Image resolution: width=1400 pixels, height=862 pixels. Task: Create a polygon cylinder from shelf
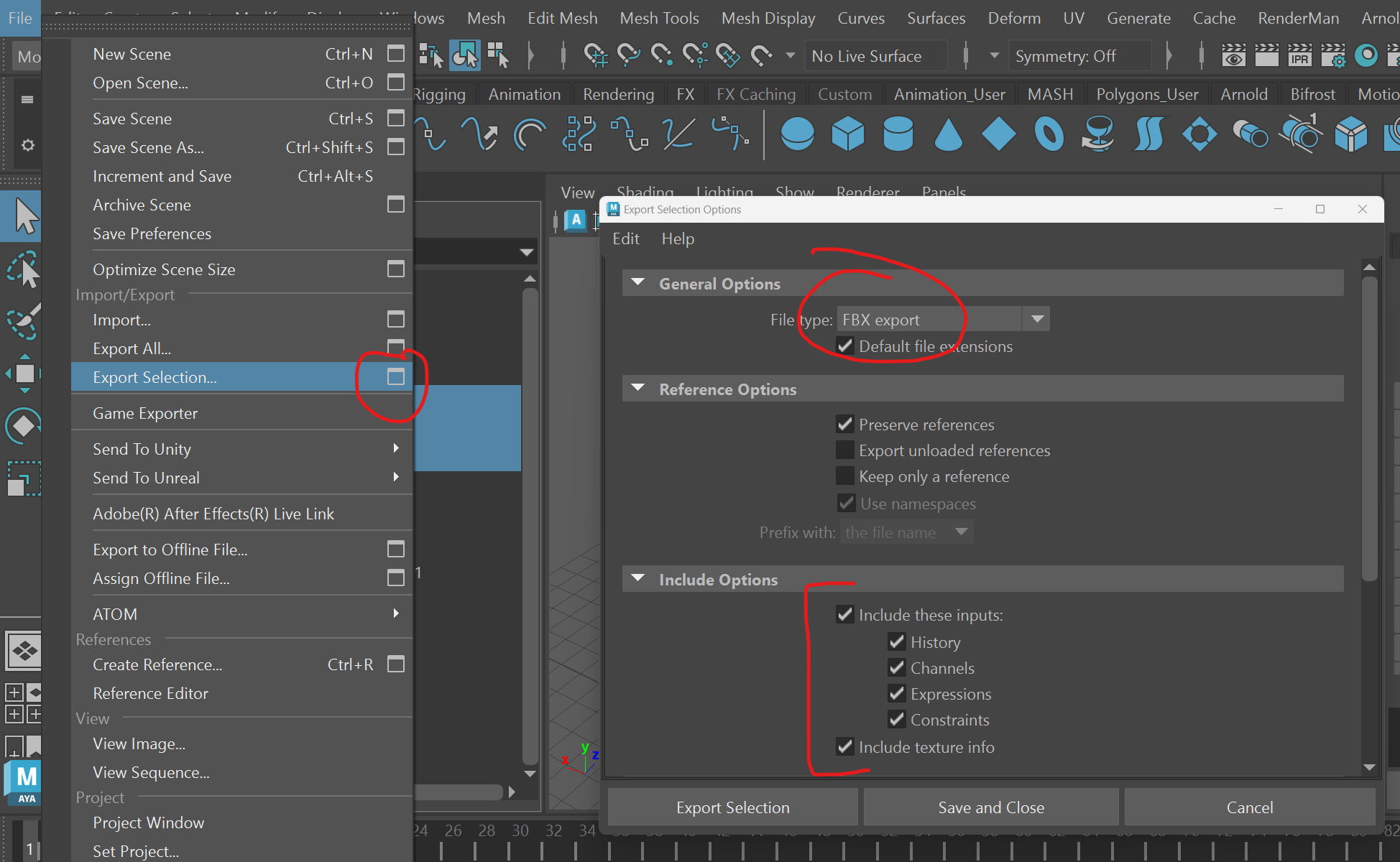pos(898,134)
